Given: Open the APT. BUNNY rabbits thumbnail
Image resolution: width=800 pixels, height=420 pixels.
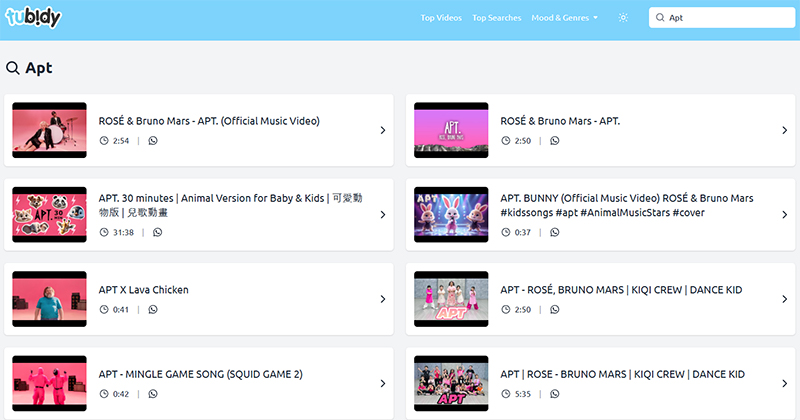Looking at the screenshot, I should coord(451,214).
